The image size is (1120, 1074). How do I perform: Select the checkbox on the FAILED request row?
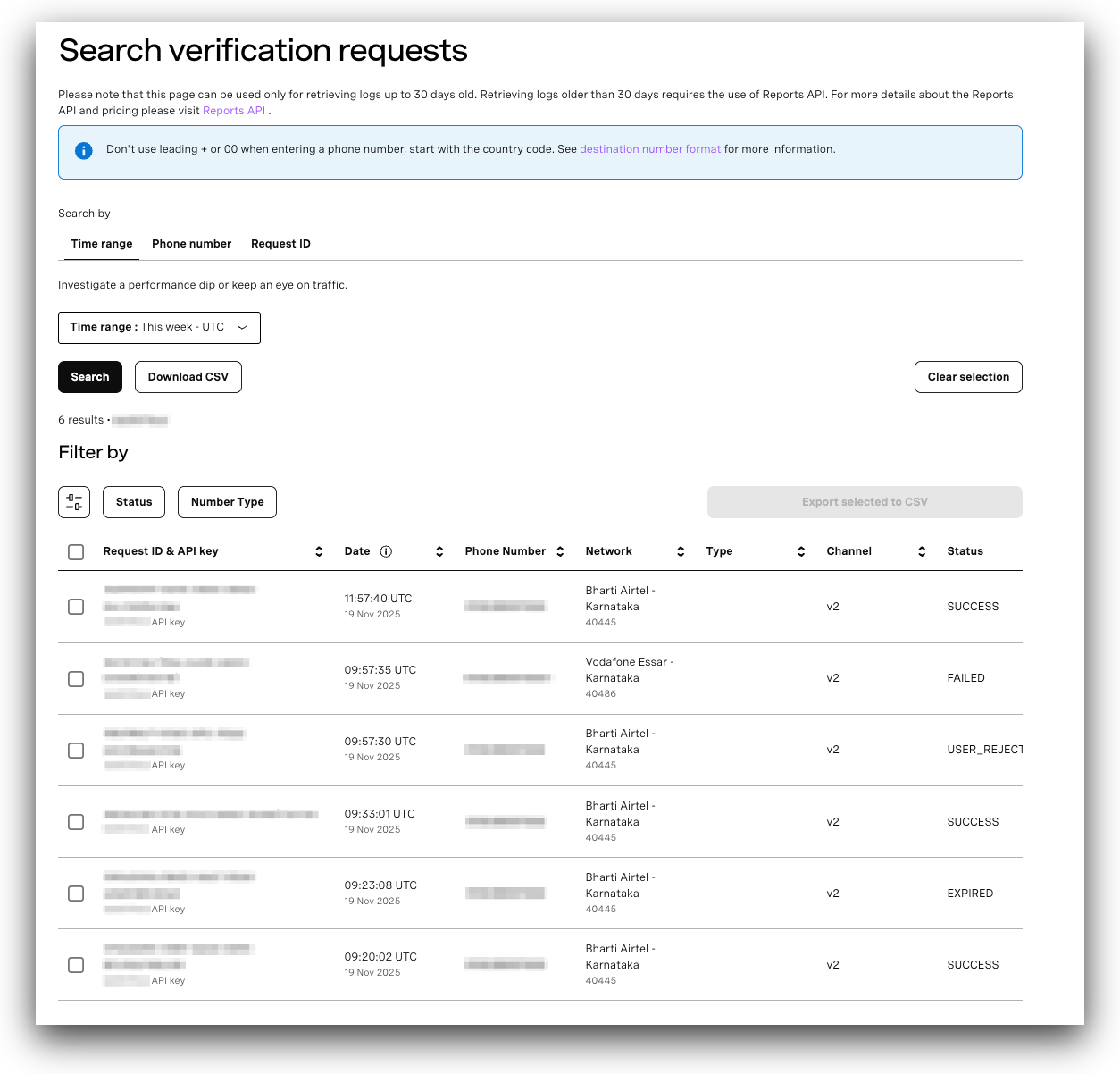75,679
